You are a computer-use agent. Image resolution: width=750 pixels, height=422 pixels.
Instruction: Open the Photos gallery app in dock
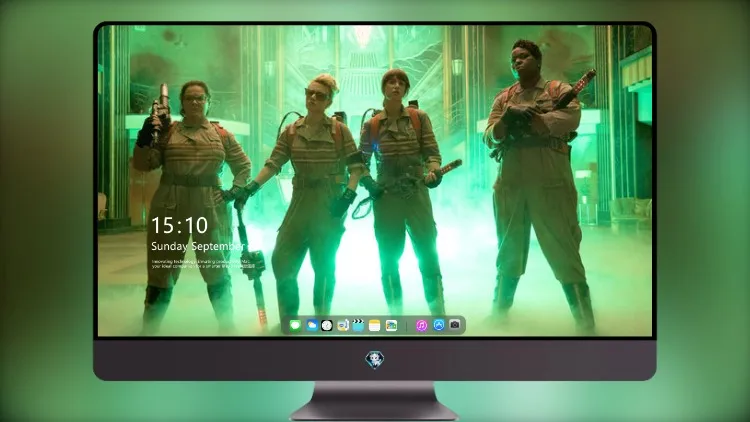(x=391, y=326)
